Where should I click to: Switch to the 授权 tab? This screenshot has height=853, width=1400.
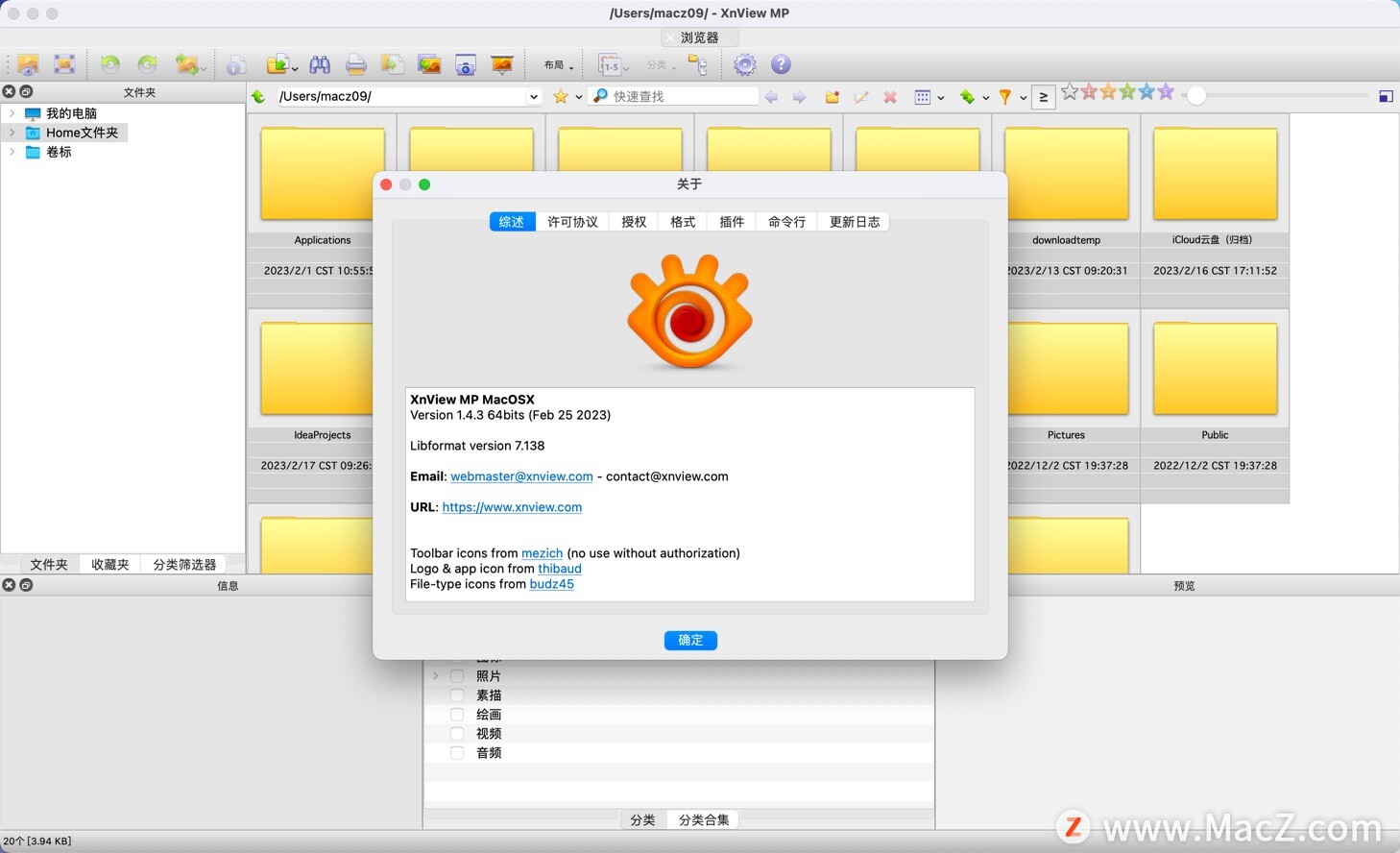click(634, 222)
